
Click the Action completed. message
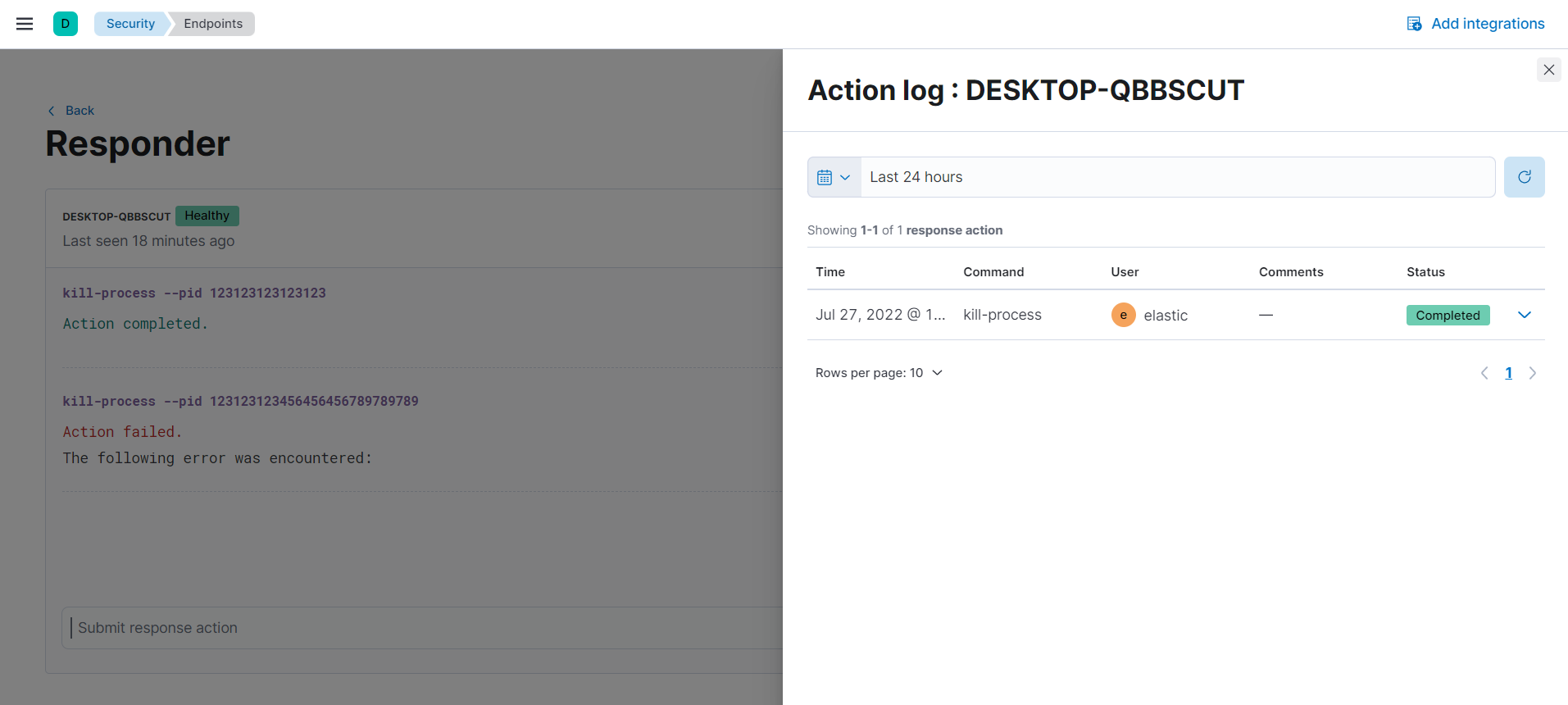click(135, 324)
